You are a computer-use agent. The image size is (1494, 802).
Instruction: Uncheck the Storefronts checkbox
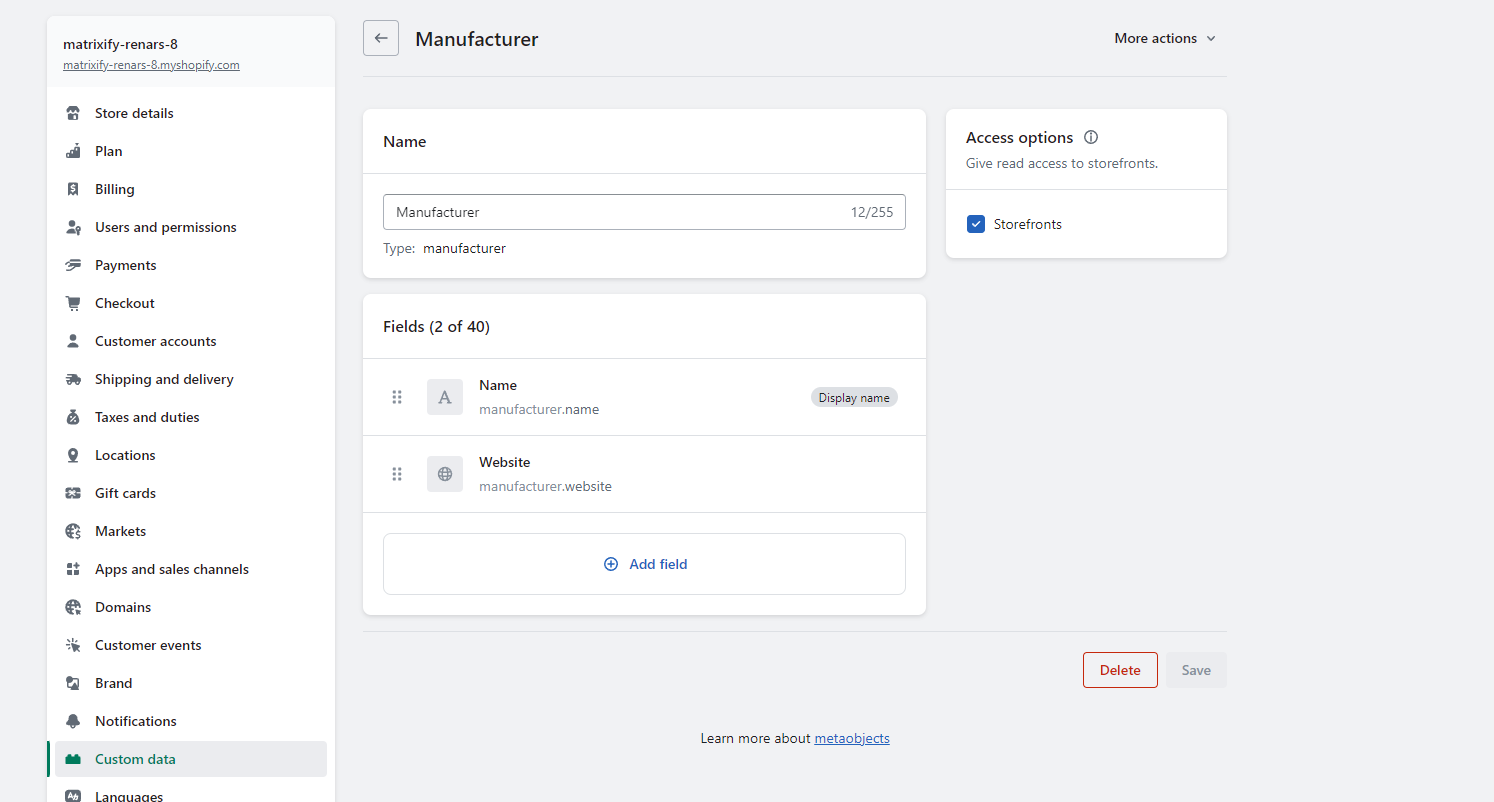pyautogui.click(x=976, y=224)
